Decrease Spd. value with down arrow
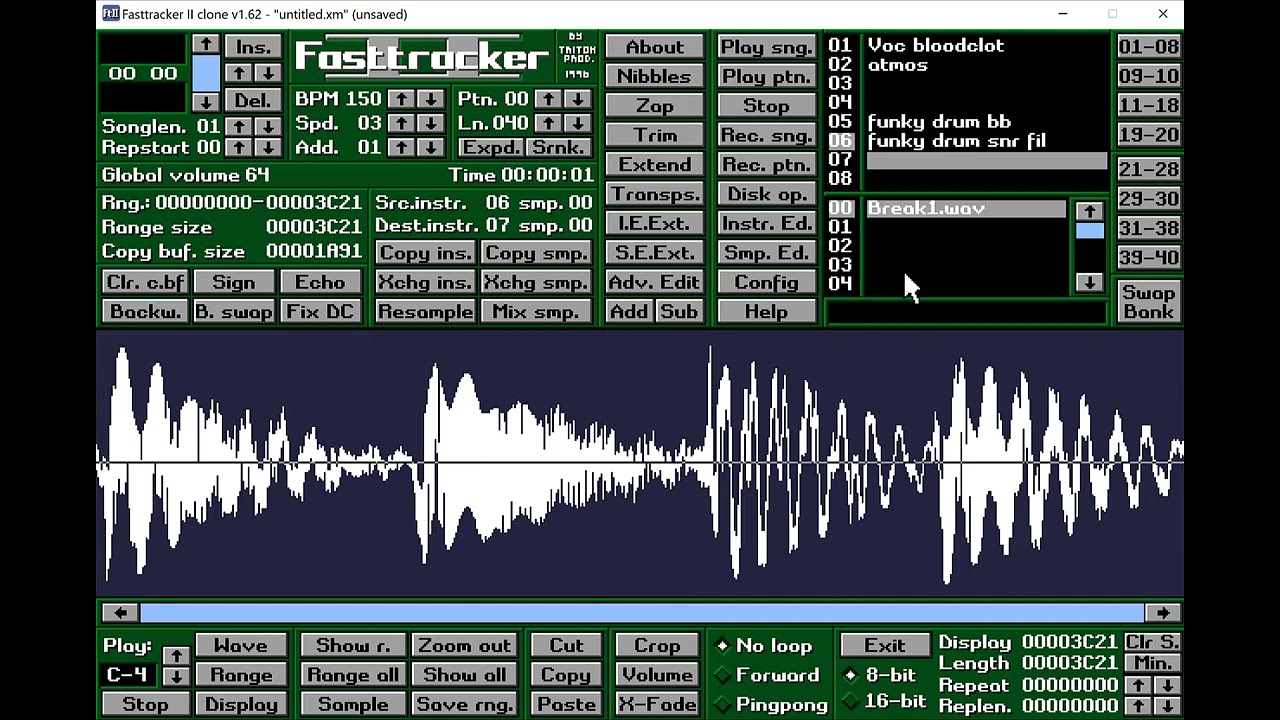The image size is (1280, 720). 431,123
